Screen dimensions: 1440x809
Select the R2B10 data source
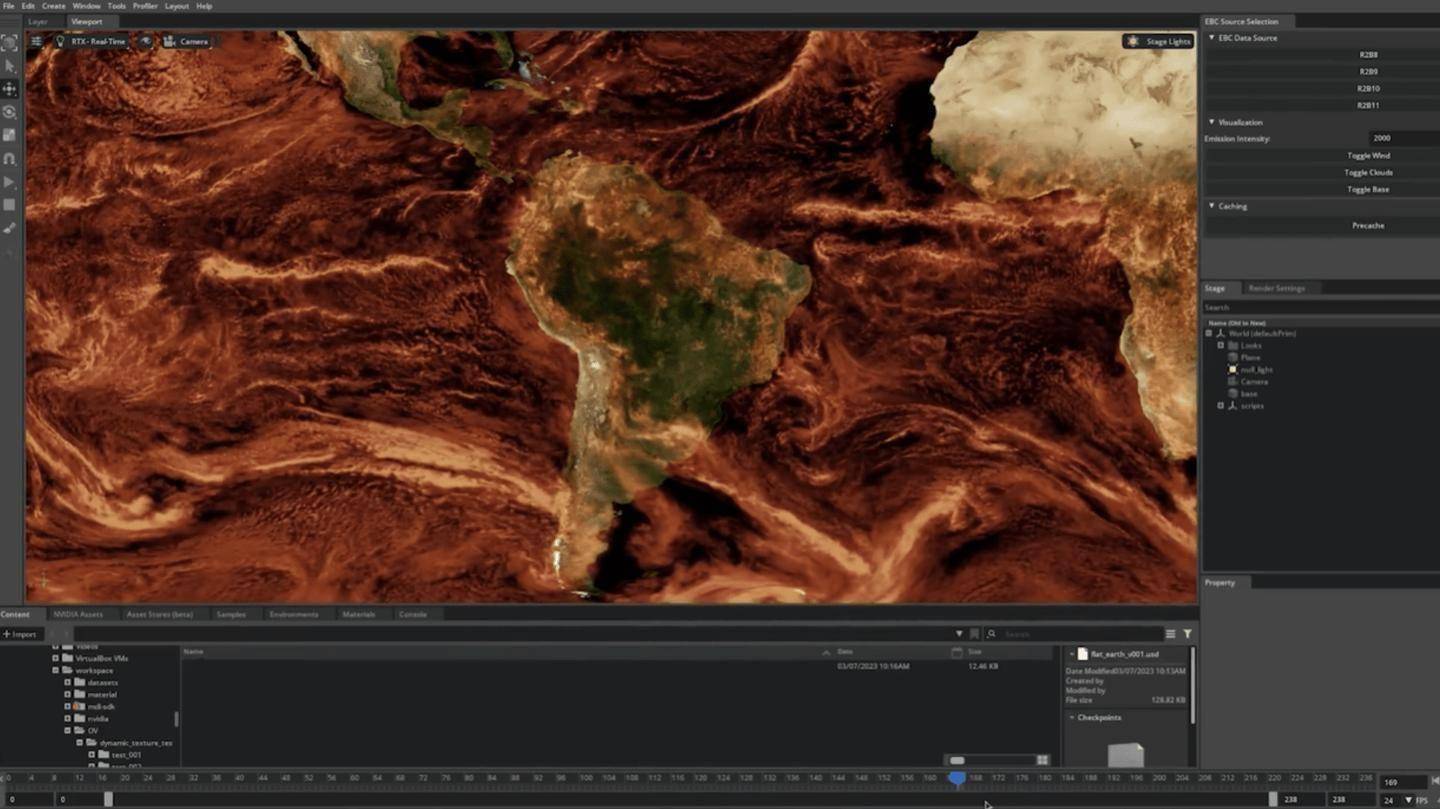click(x=1368, y=89)
